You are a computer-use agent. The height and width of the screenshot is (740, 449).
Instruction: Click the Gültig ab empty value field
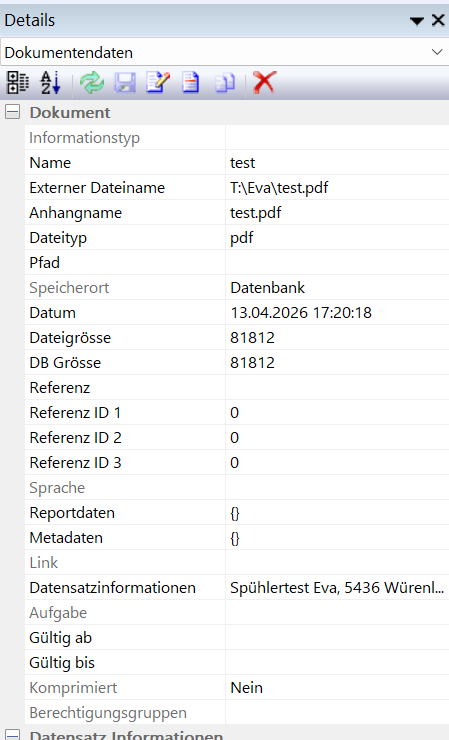point(337,638)
